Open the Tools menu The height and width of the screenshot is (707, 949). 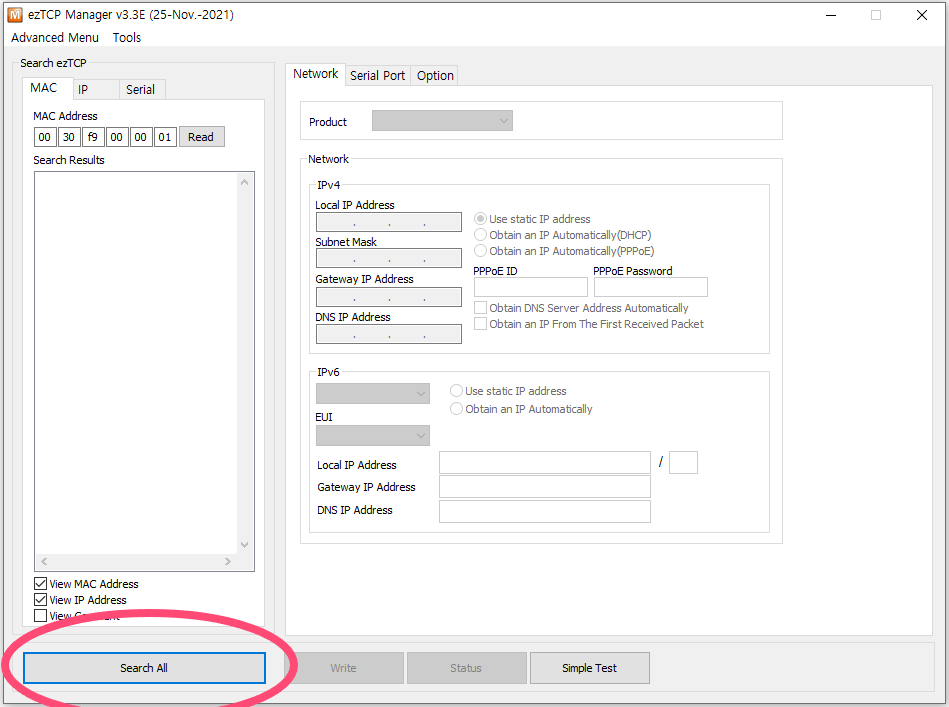[x=127, y=38]
